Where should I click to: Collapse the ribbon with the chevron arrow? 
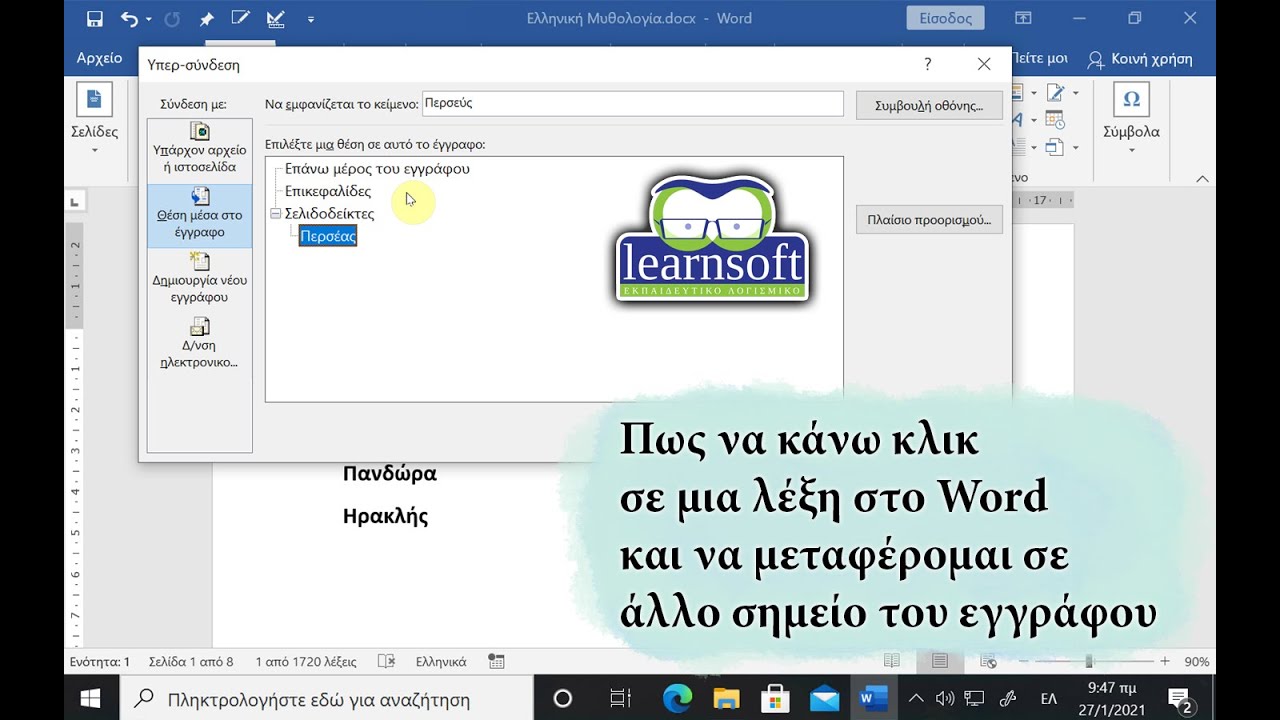click(1203, 178)
